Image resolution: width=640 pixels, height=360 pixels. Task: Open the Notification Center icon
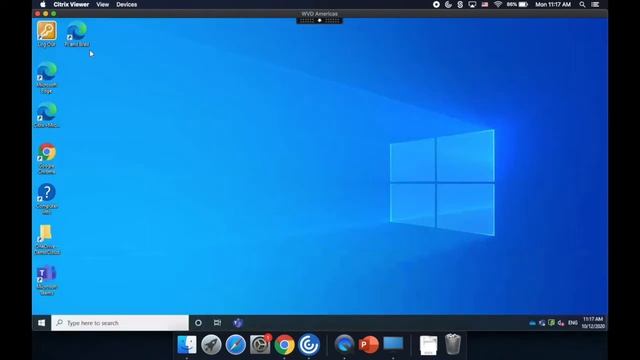point(596,4)
